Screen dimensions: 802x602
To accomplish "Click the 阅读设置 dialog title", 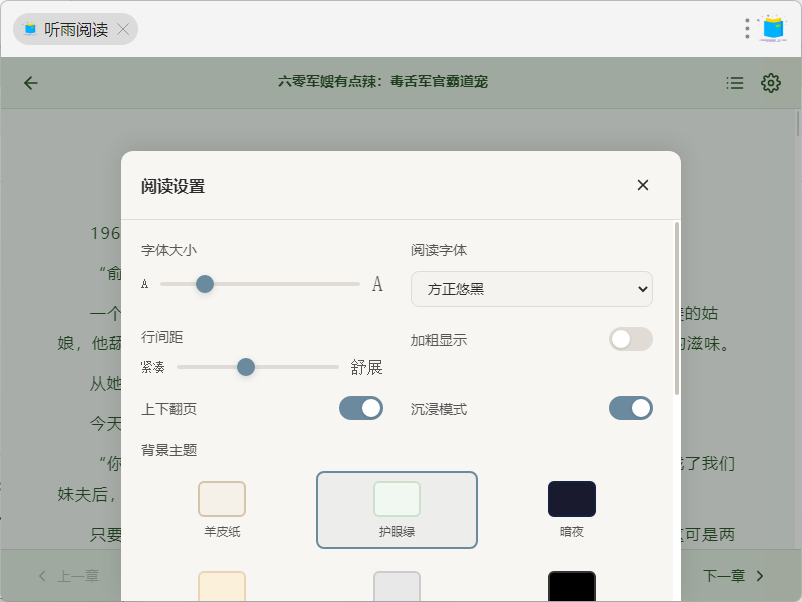I will [173, 186].
